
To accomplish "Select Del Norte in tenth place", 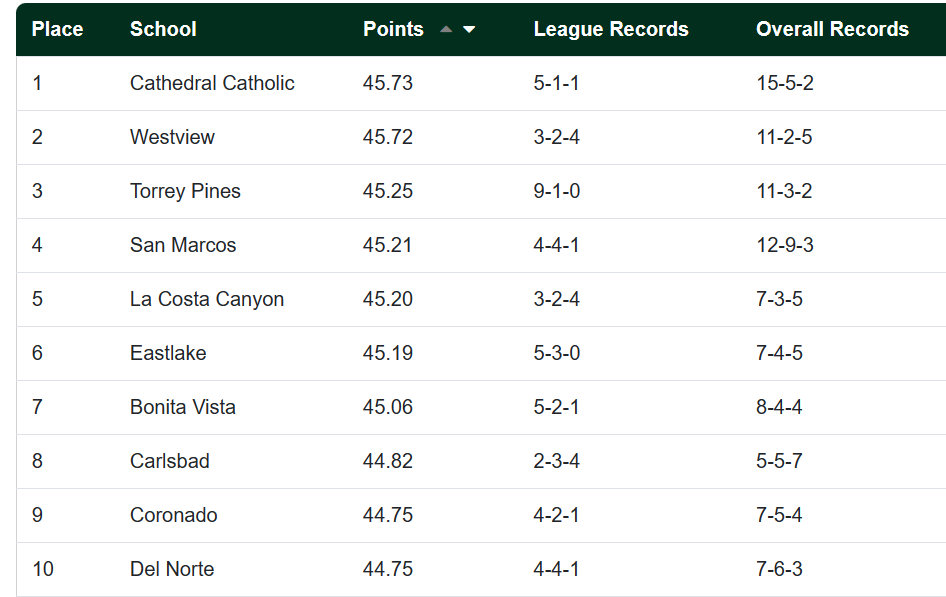I will [172, 569].
